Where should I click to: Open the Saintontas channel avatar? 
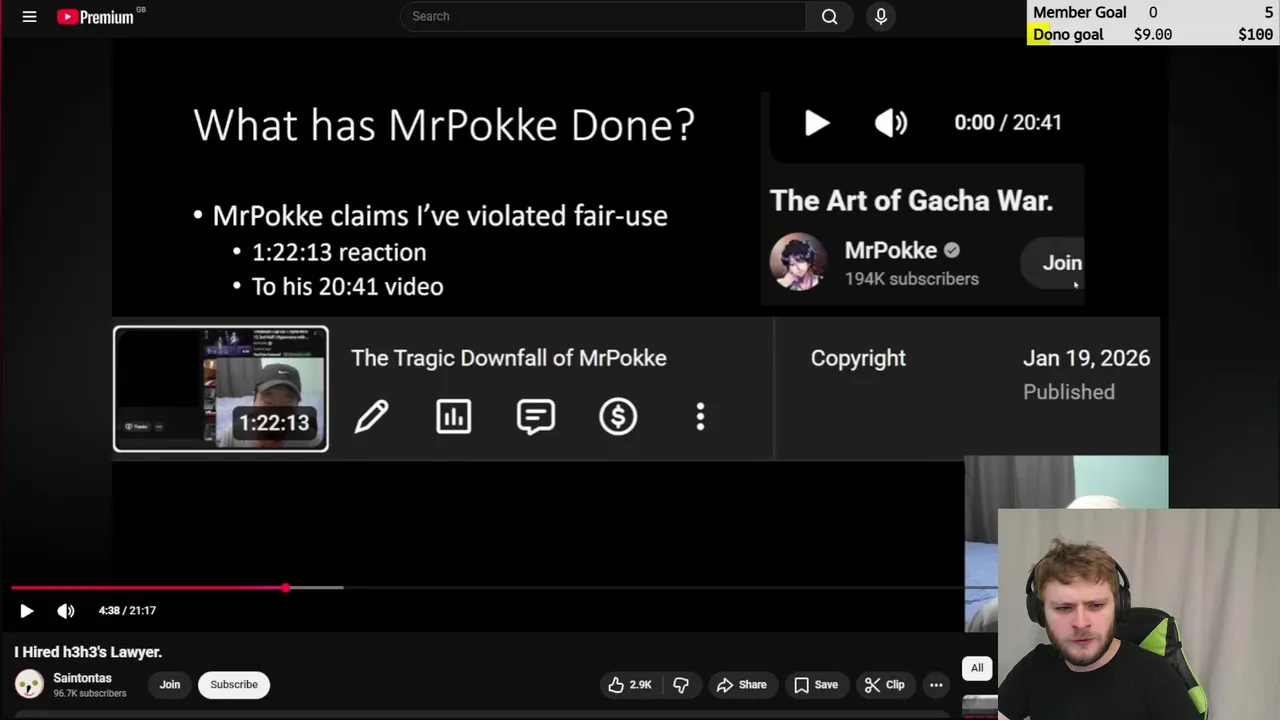coord(29,684)
